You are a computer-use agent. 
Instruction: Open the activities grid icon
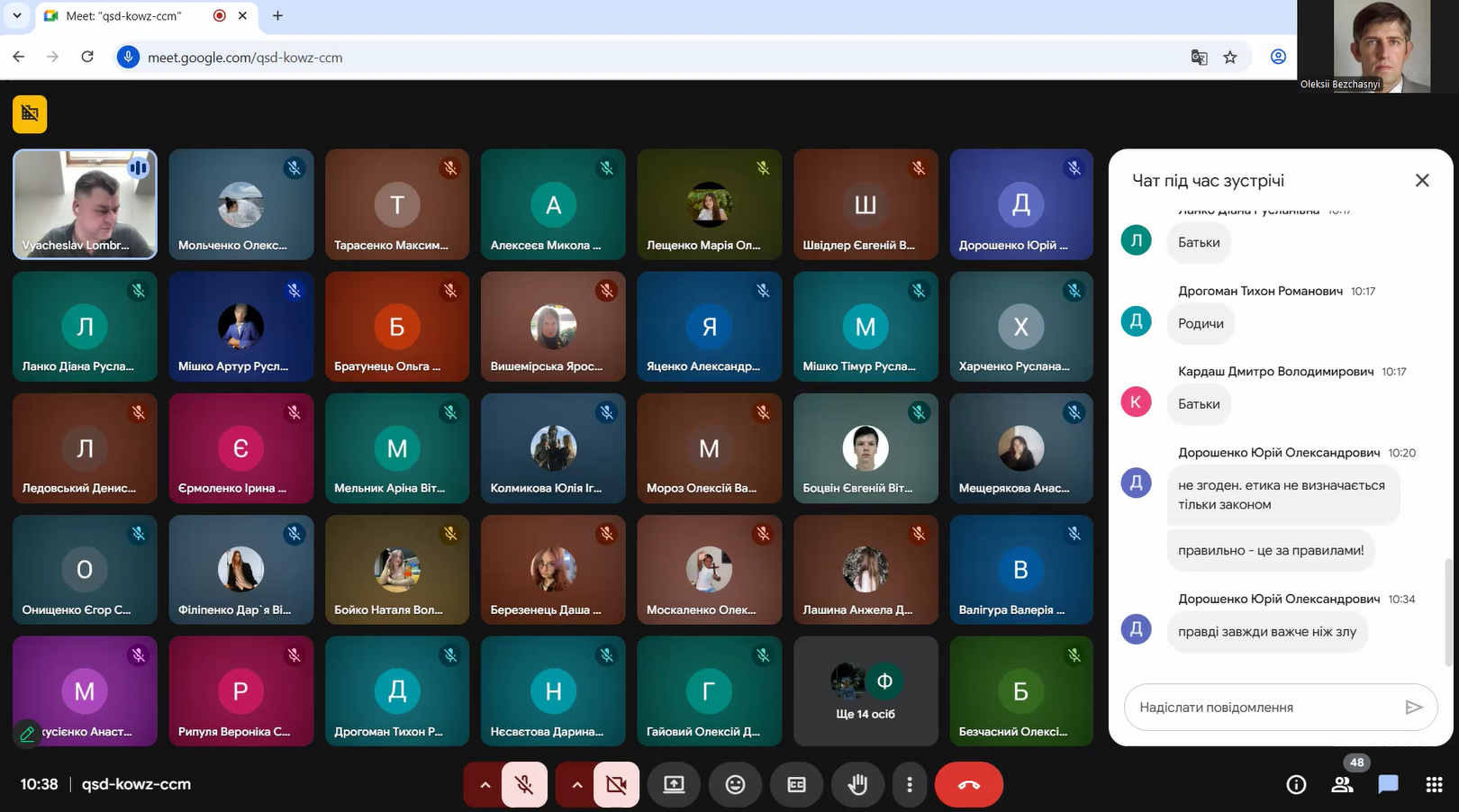coord(1434,785)
